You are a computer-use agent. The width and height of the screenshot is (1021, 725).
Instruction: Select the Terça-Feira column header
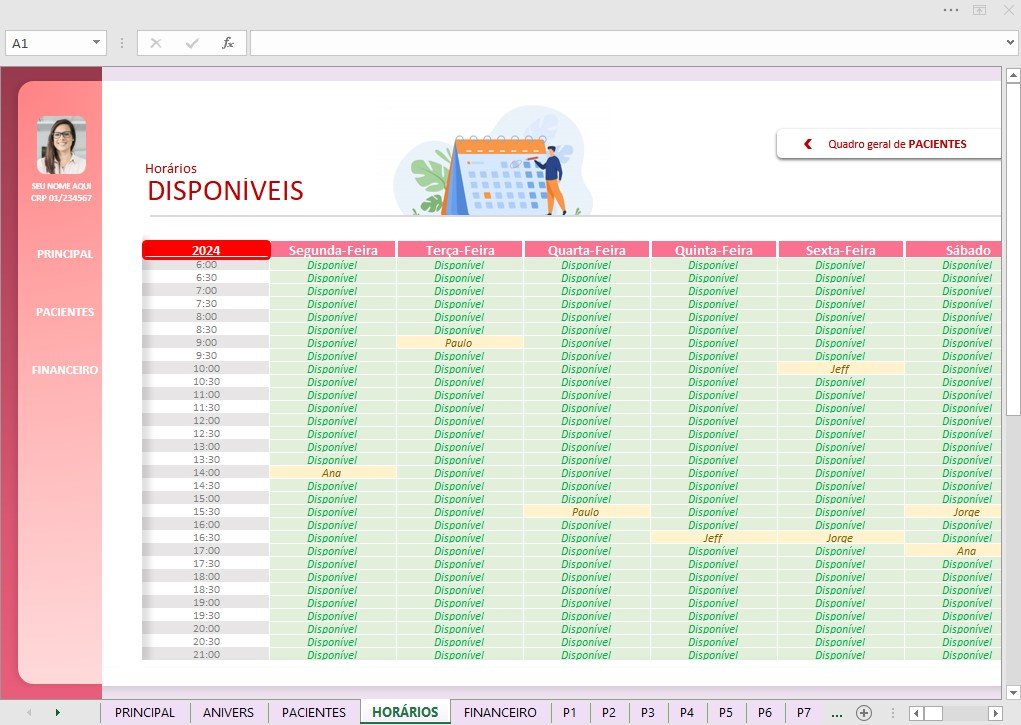(x=460, y=250)
